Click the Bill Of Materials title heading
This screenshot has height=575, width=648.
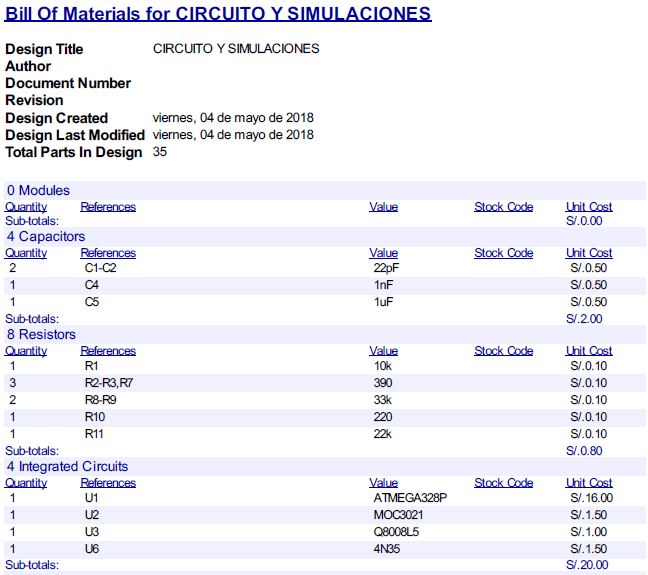(x=218, y=14)
